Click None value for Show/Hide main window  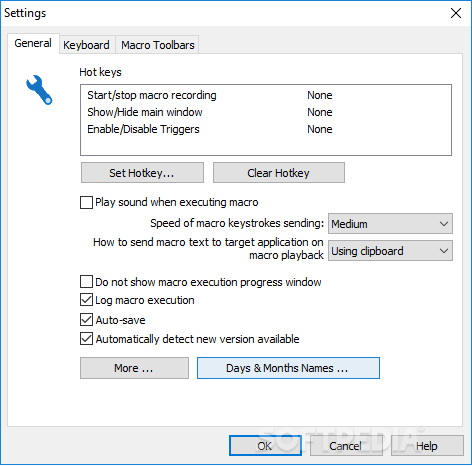(320, 112)
